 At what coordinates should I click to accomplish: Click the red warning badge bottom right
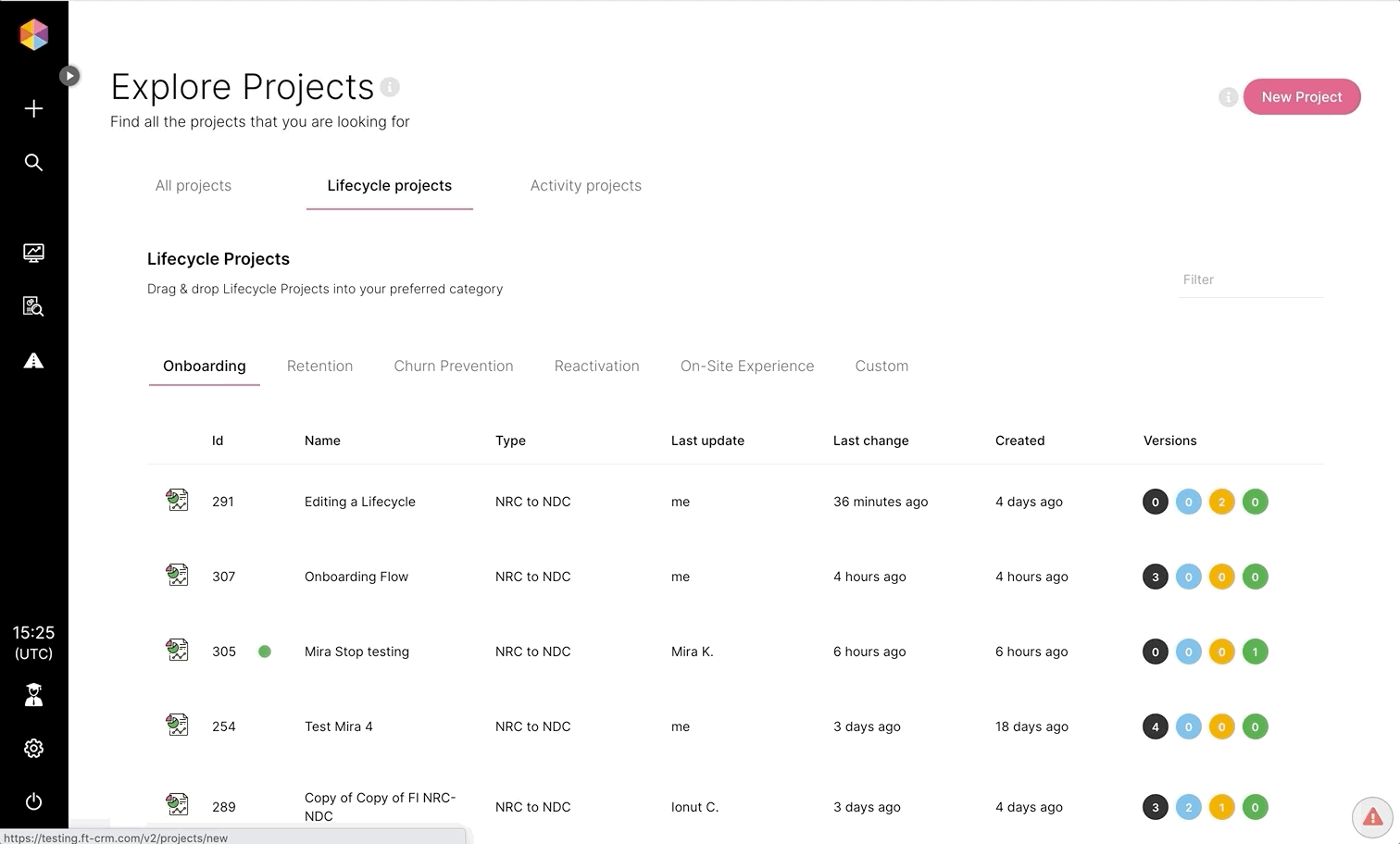tap(1372, 816)
